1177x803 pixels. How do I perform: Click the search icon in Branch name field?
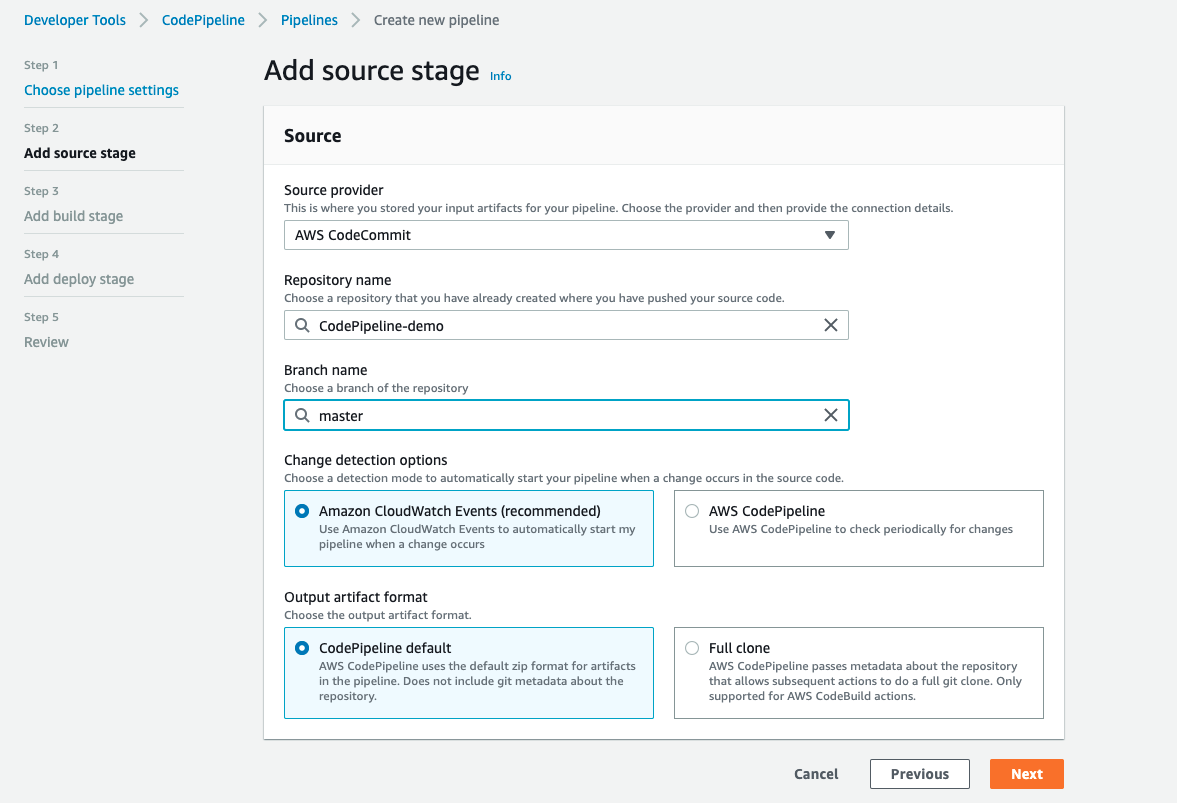tap(302, 415)
